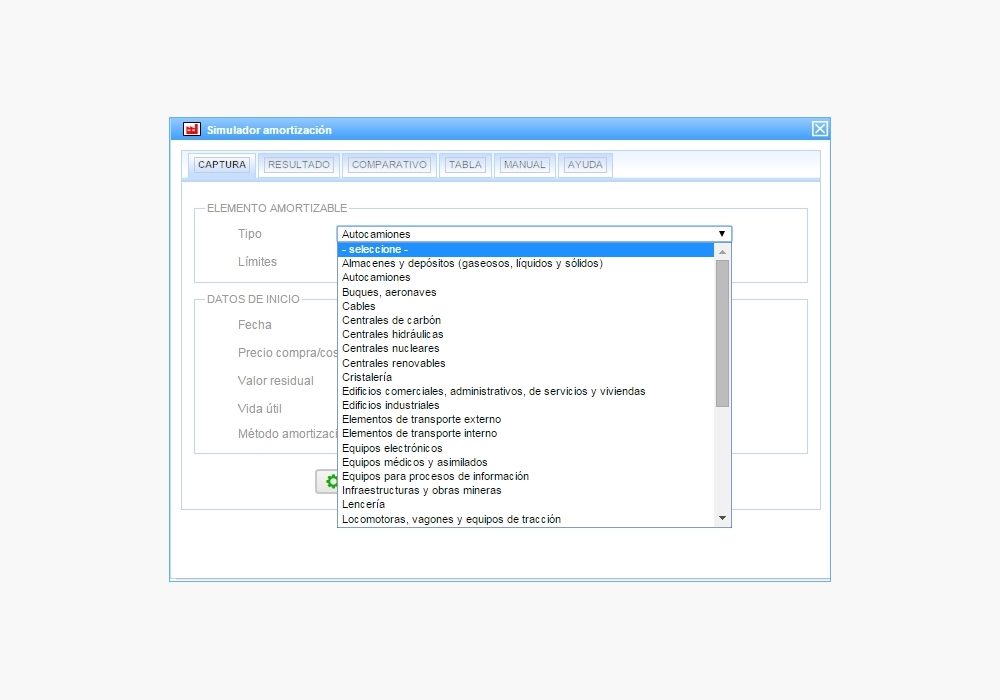Select the CAPTURA tab

coord(222,165)
